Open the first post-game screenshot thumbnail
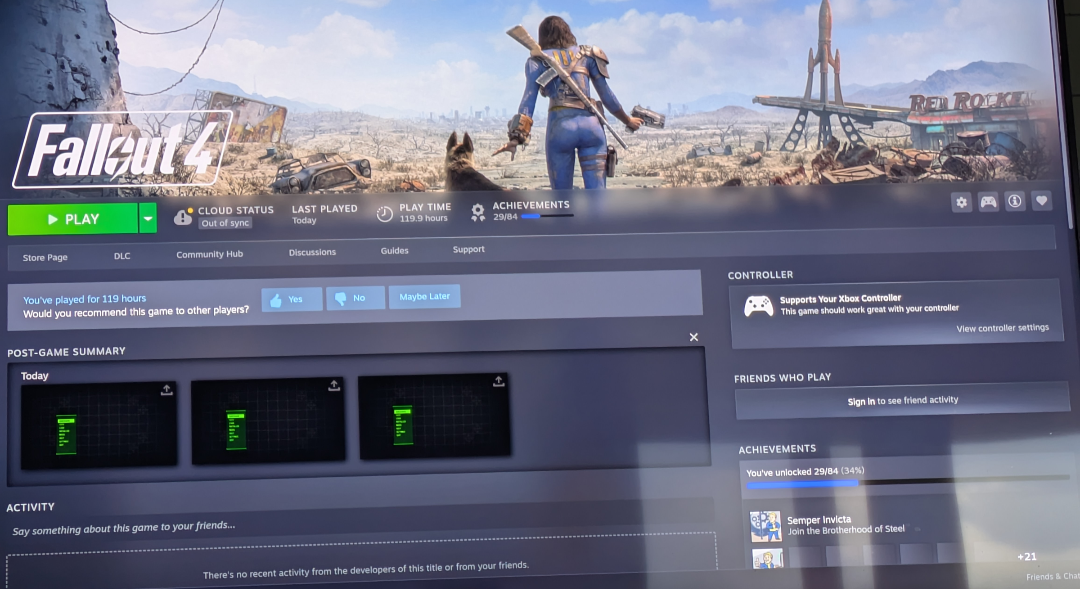This screenshot has height=589, width=1080. coord(98,426)
